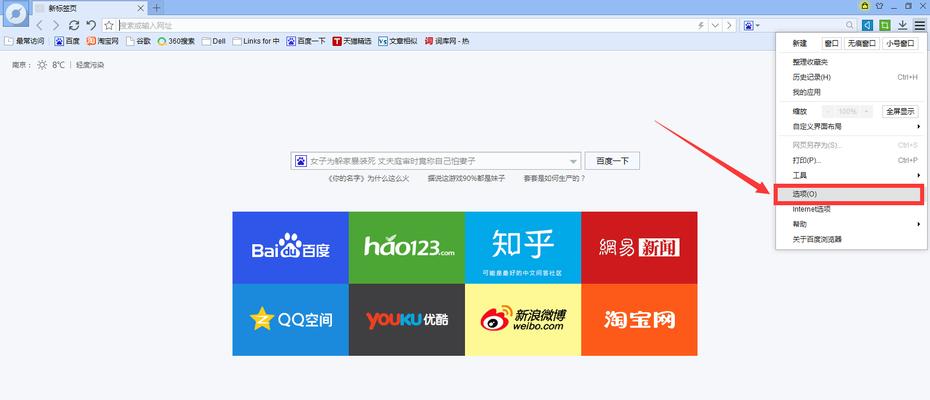930x400 pixels.
Task: Toggle the hamburger main menu button
Action: click(919, 25)
